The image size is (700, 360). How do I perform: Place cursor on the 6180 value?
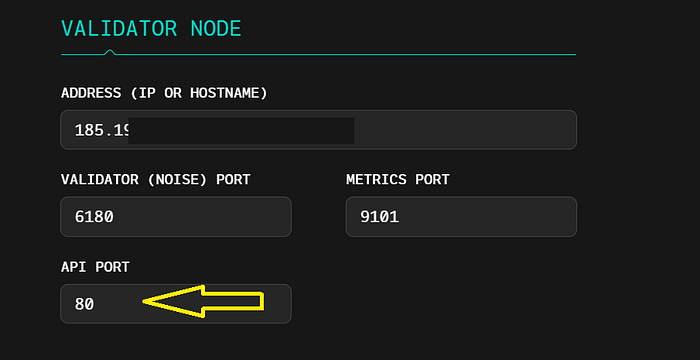point(94,217)
